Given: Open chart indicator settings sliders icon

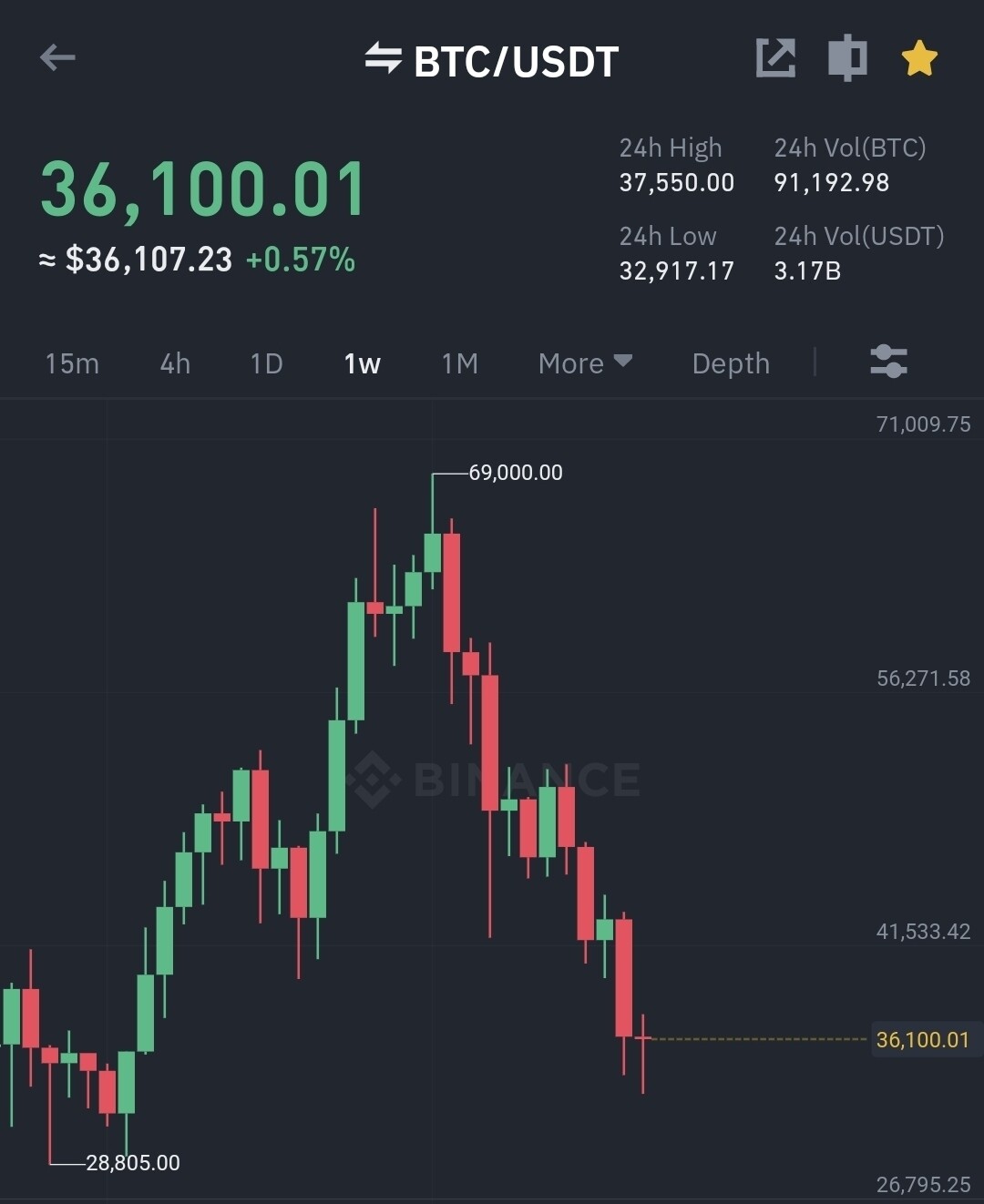Looking at the screenshot, I should pyautogui.click(x=888, y=362).
